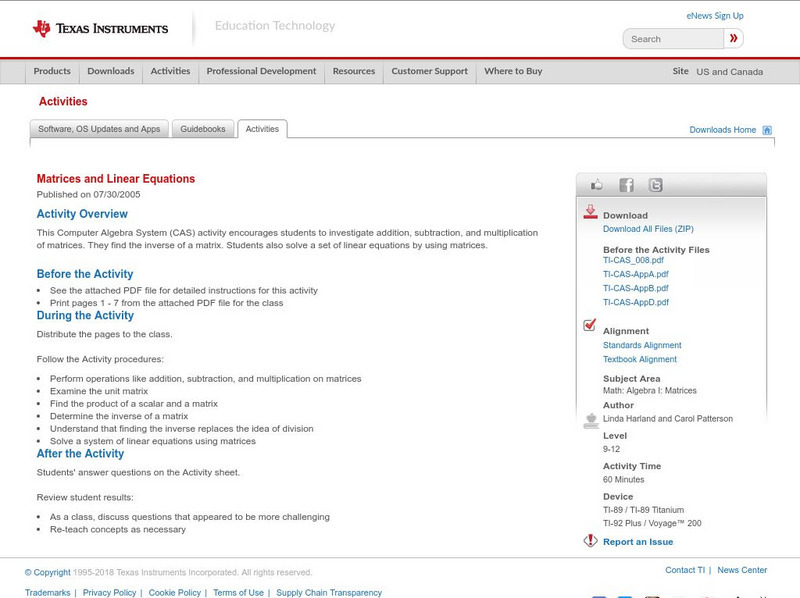Viewport: 800px width, 598px height.
Task: Click the Downloads Home house icon
Action: pos(767,130)
